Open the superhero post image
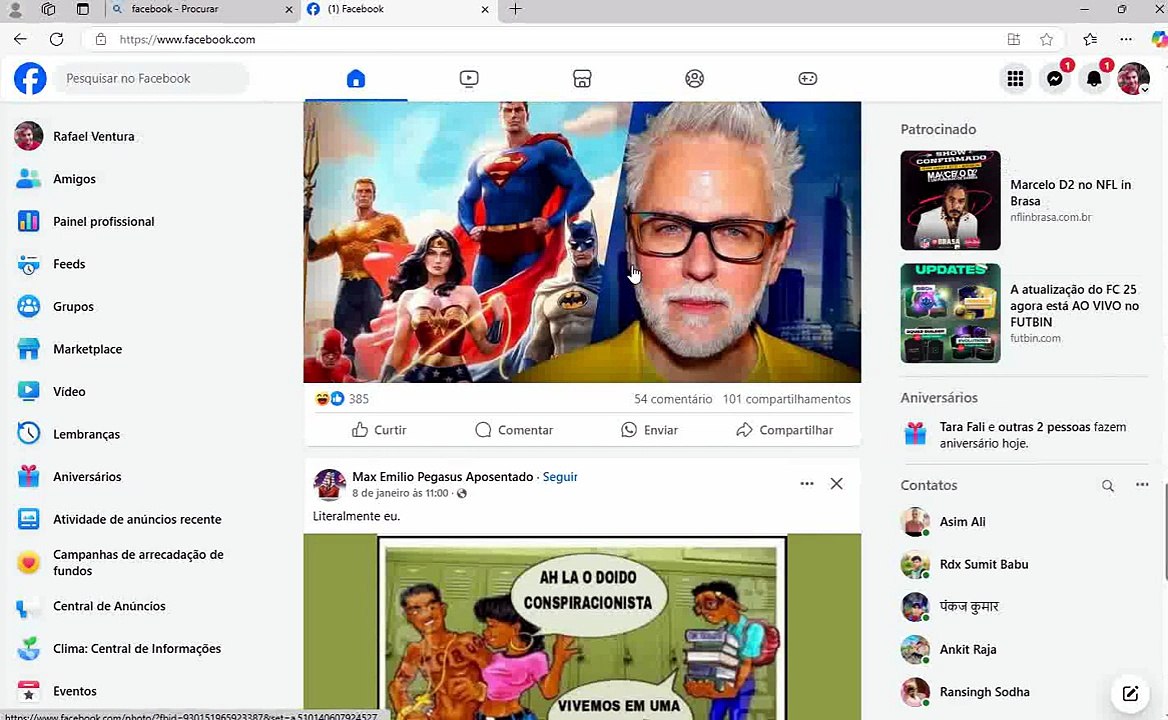The width and height of the screenshot is (1168, 720). (582, 242)
